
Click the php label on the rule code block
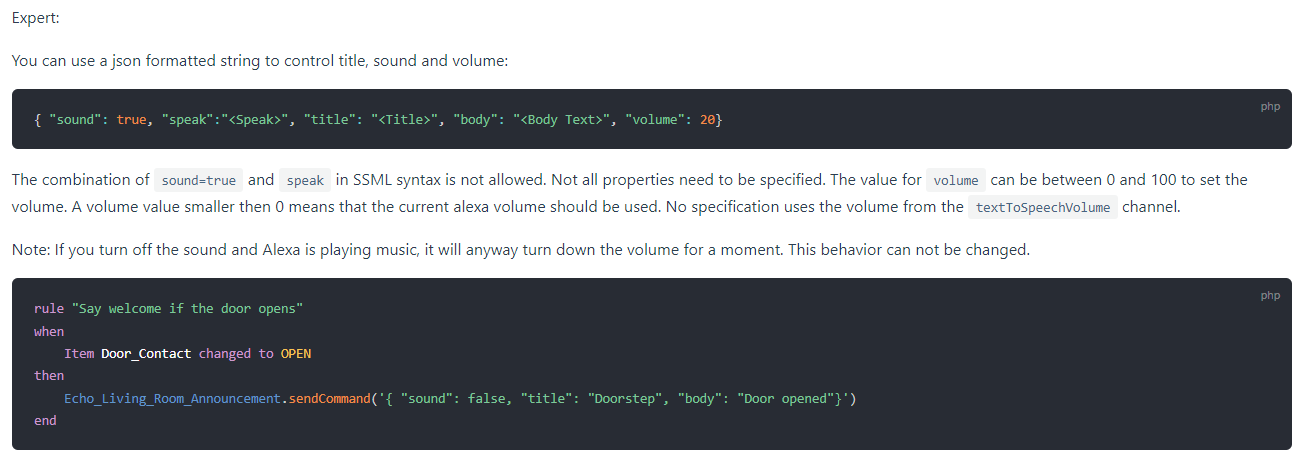coord(1269,295)
